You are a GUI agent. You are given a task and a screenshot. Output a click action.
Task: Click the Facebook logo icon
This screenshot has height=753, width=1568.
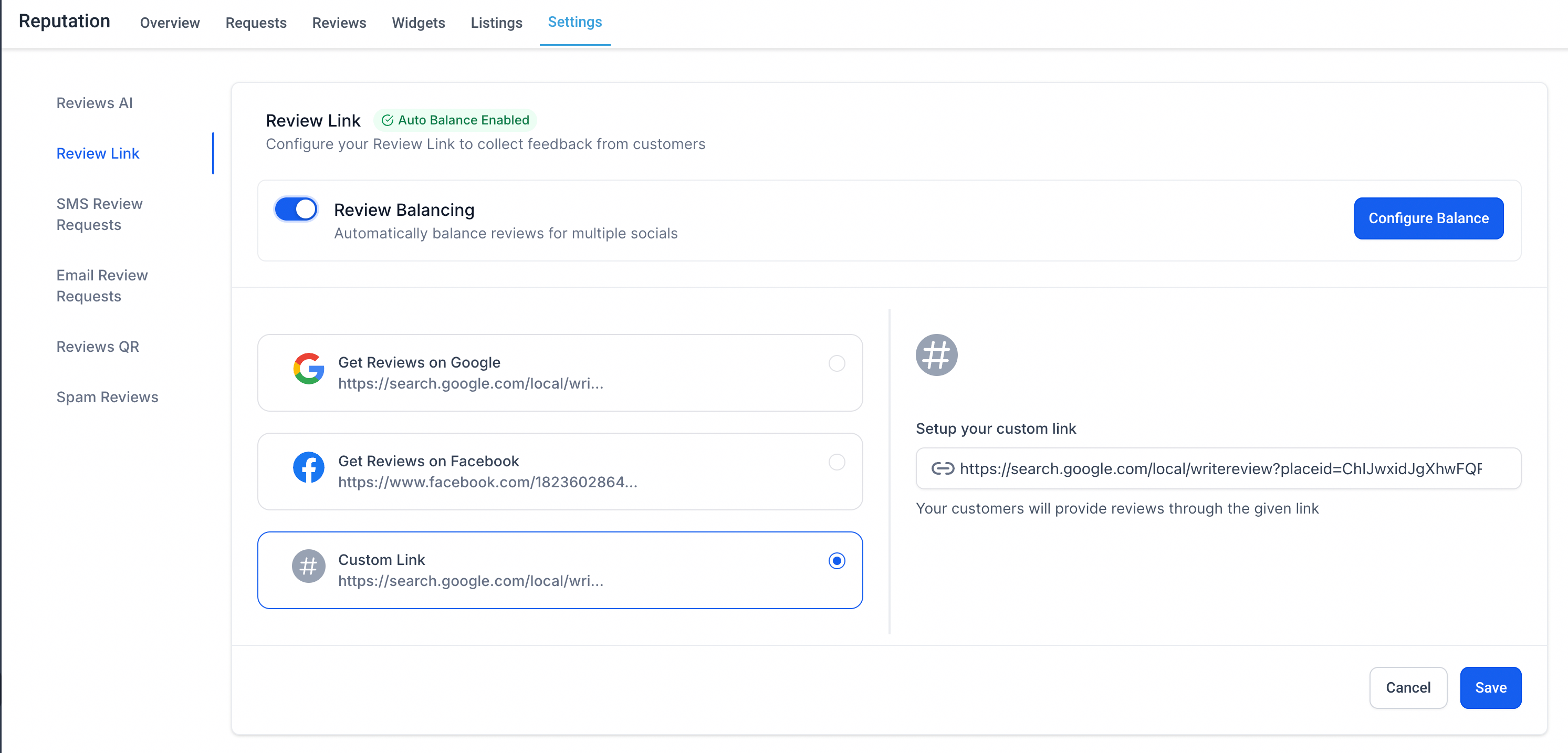(309, 467)
